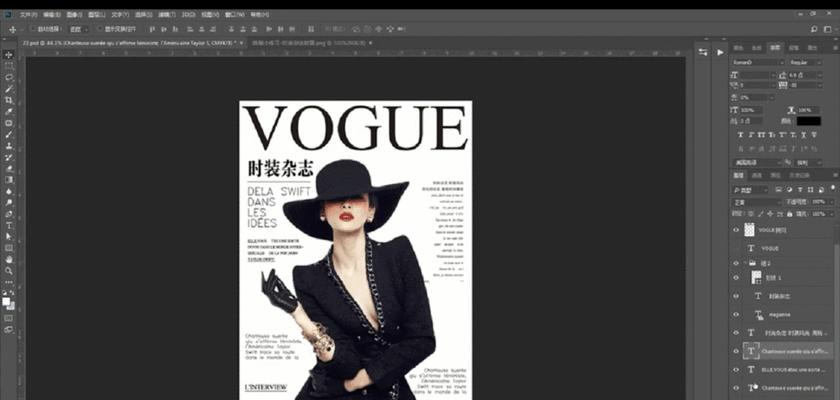Select the Eraser tool
The height and width of the screenshot is (400, 840).
coord(9,168)
